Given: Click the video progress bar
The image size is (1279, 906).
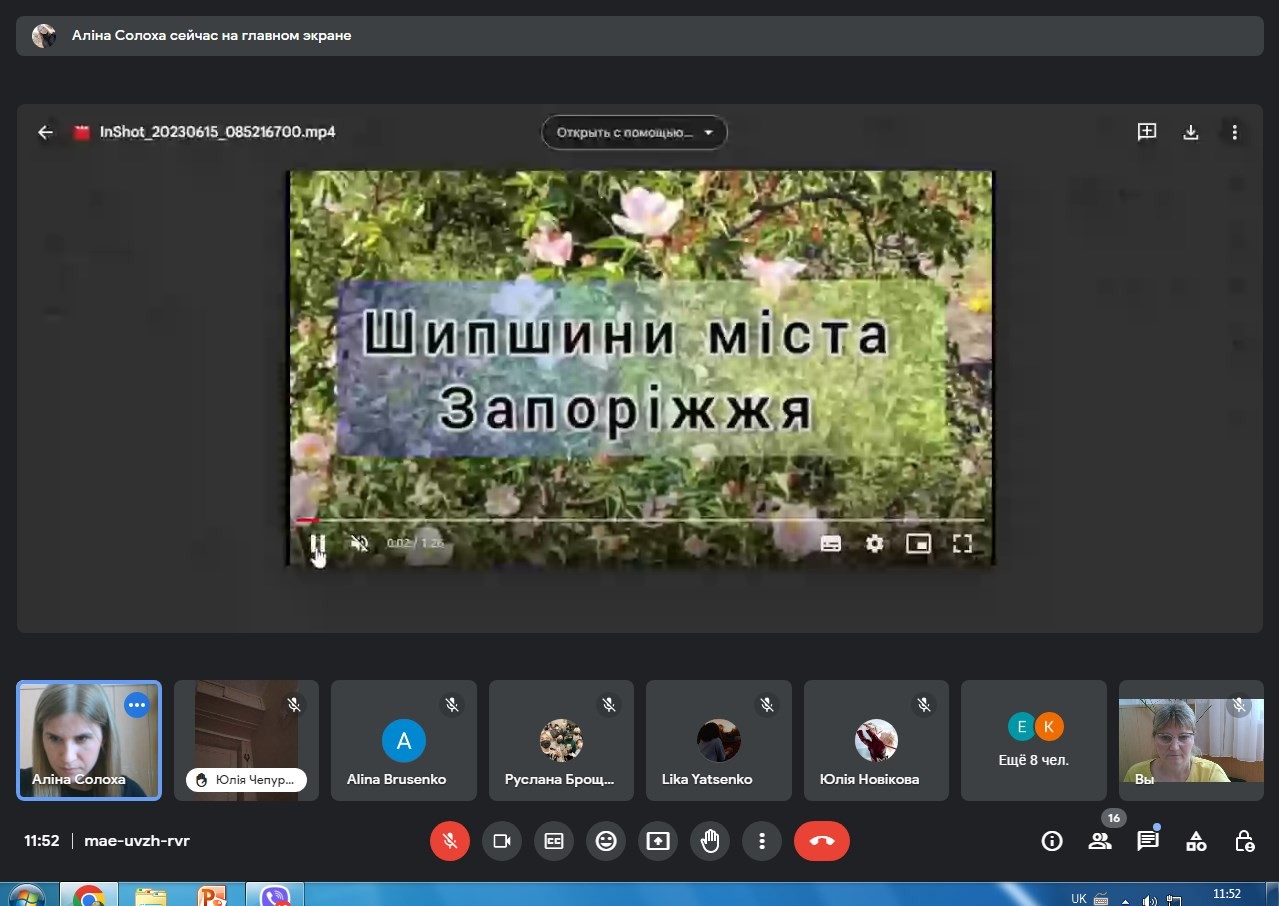Looking at the screenshot, I should 640,520.
